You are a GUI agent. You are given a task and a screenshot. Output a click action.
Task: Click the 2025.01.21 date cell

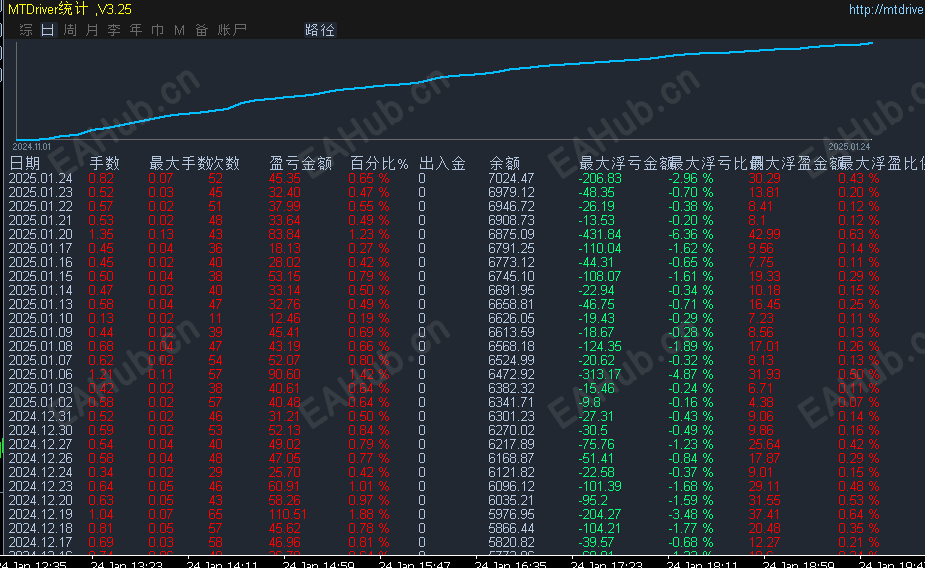[x=41, y=220]
